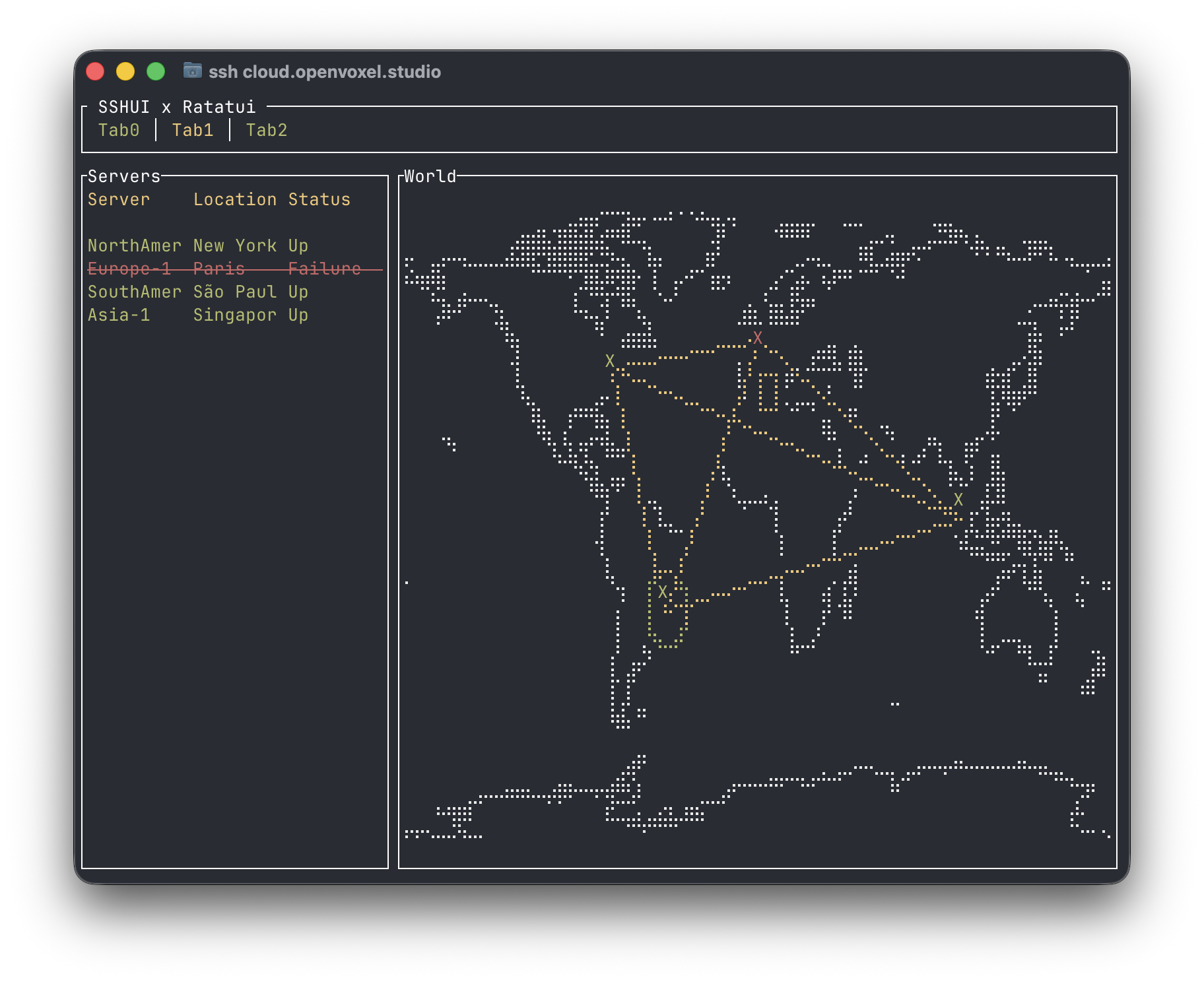Select the Tab2 tab

coord(267,130)
